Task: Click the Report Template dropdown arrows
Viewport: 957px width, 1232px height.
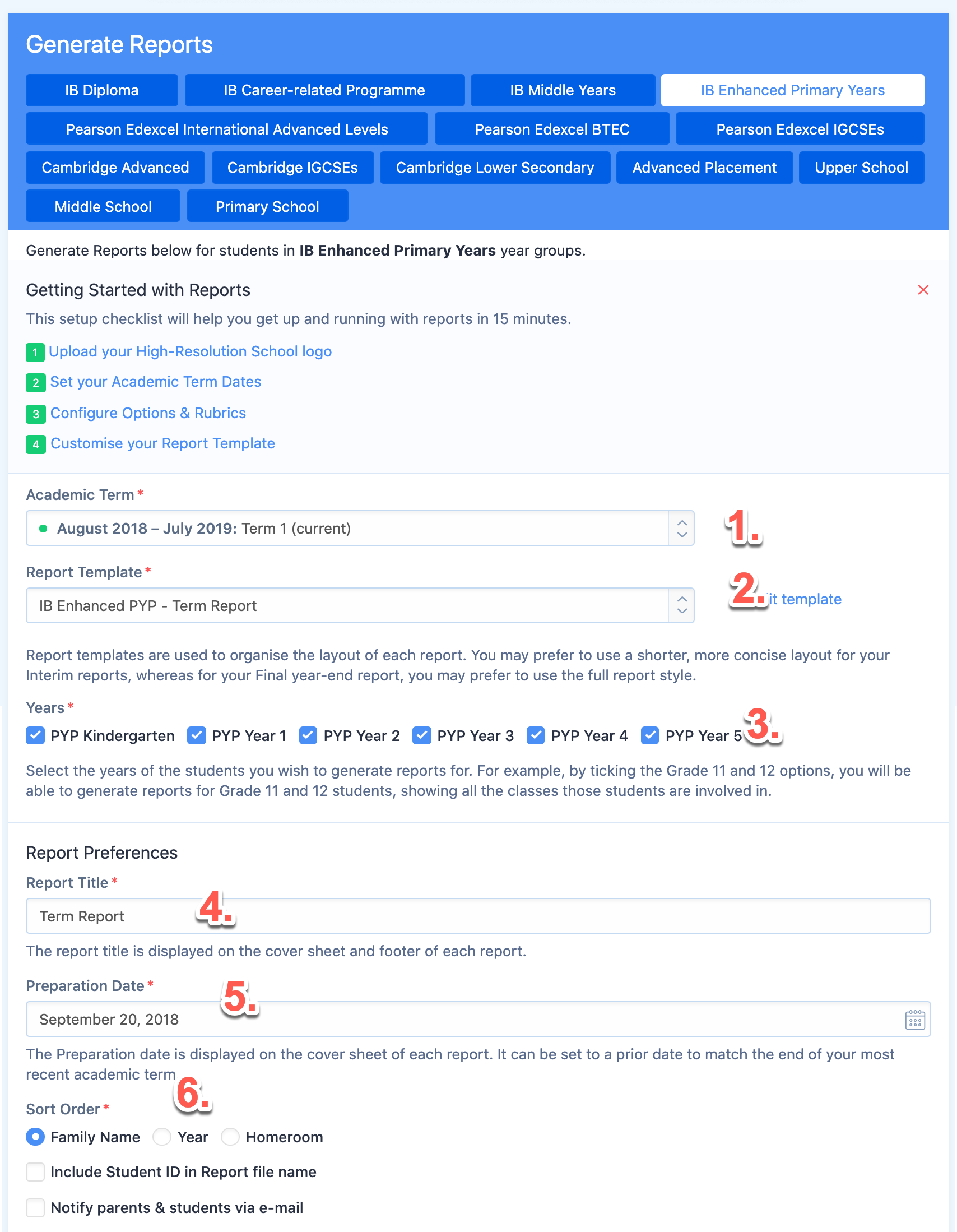Action: [682, 606]
